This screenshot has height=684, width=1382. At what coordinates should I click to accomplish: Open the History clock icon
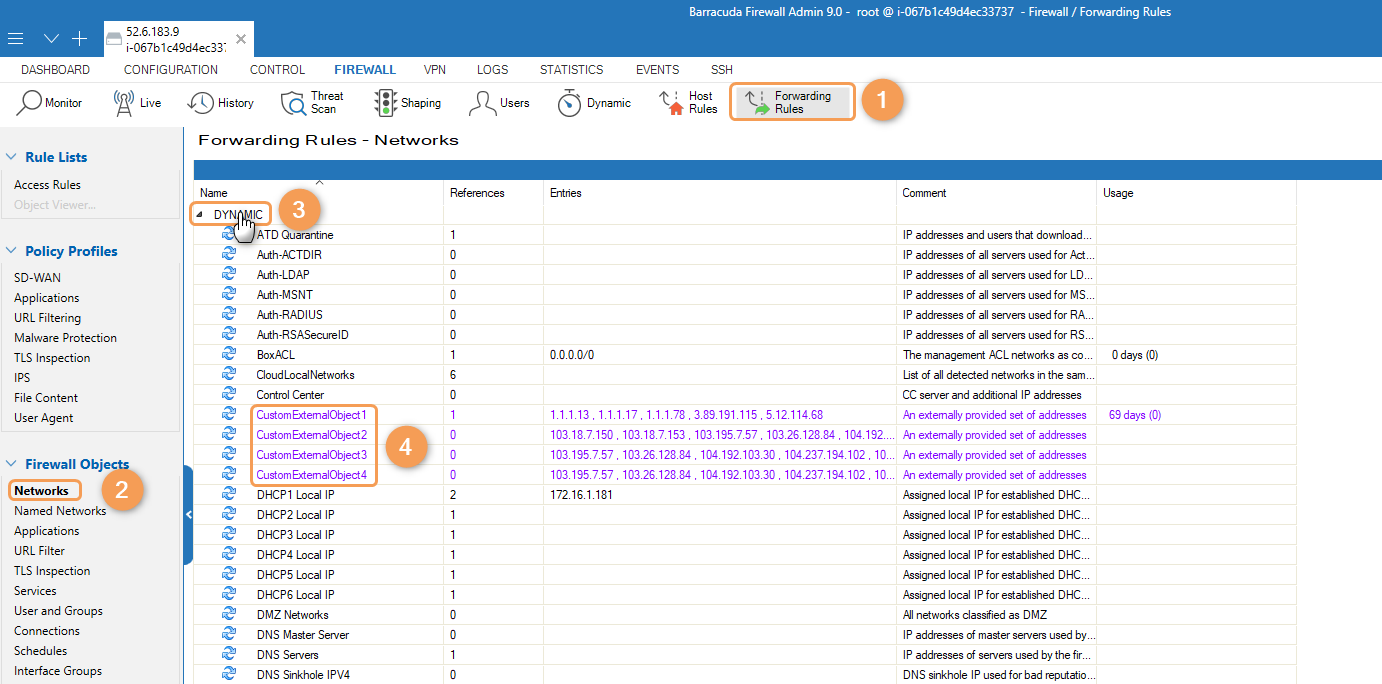click(x=201, y=103)
